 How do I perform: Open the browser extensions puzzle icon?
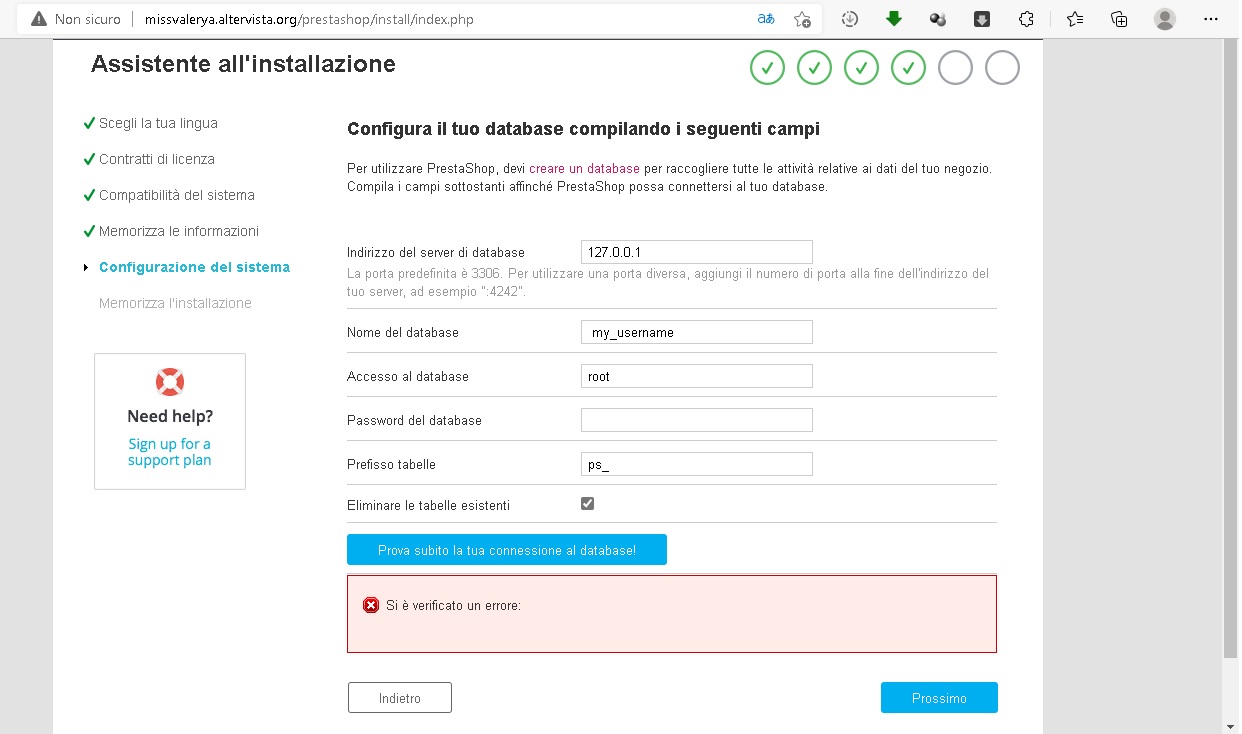1026,19
